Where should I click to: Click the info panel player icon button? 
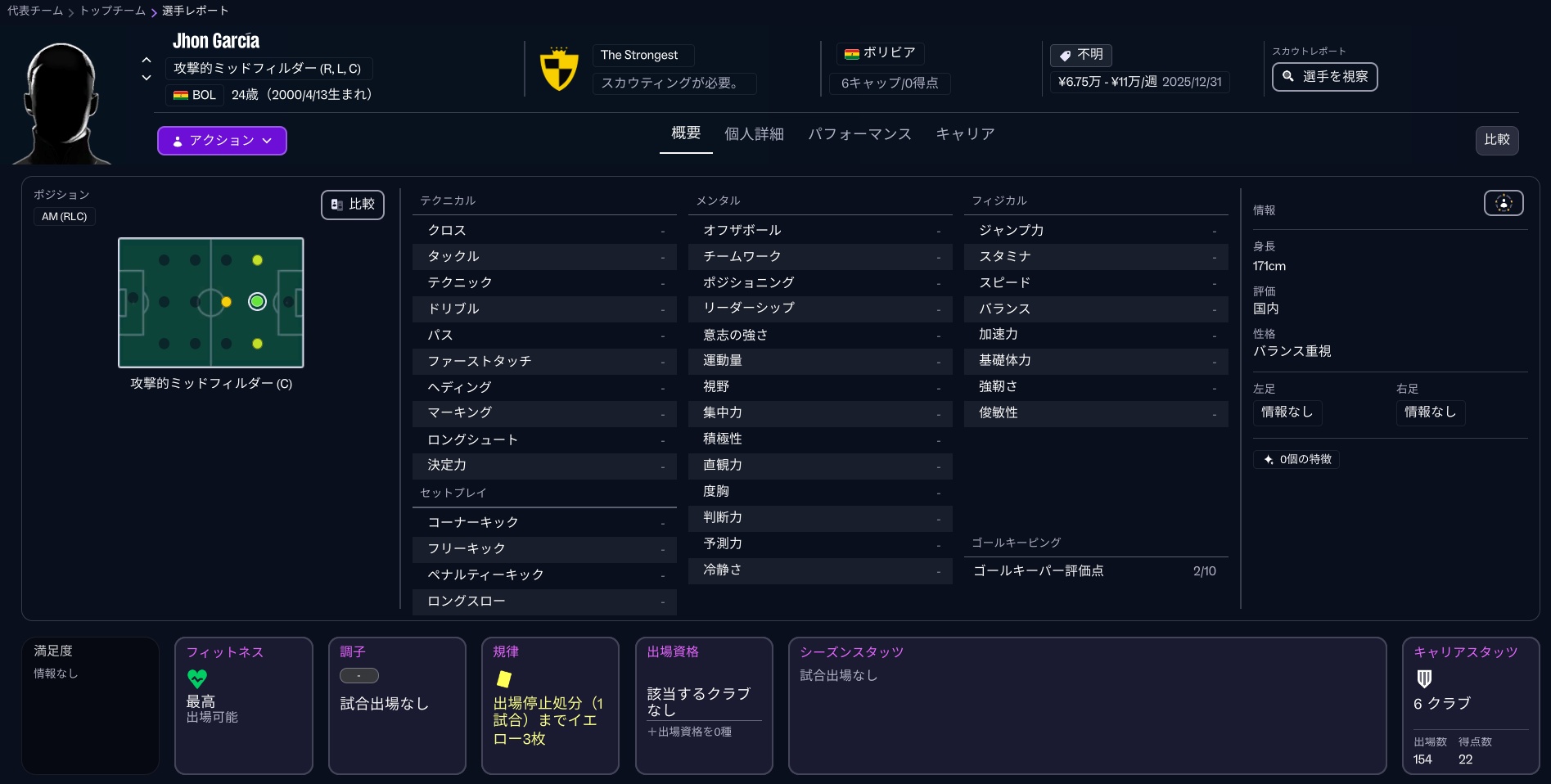[1503, 203]
